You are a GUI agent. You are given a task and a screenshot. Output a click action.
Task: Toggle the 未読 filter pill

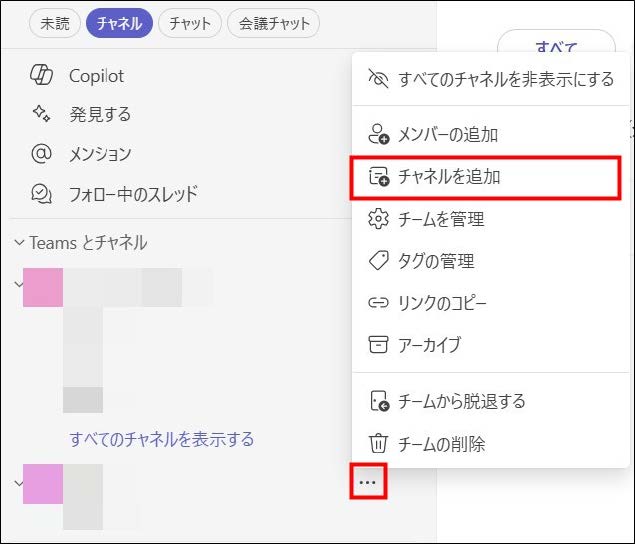(55, 23)
